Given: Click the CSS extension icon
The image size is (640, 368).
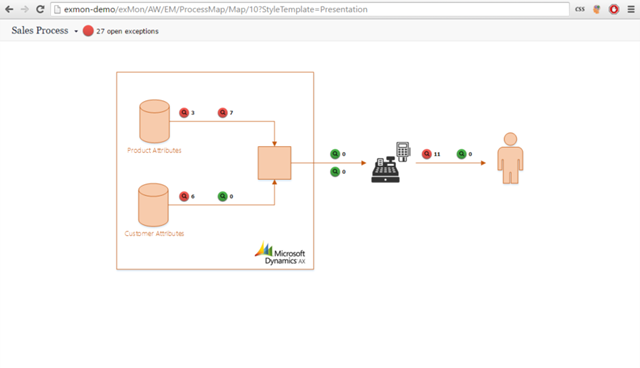Looking at the screenshot, I should 580,9.
